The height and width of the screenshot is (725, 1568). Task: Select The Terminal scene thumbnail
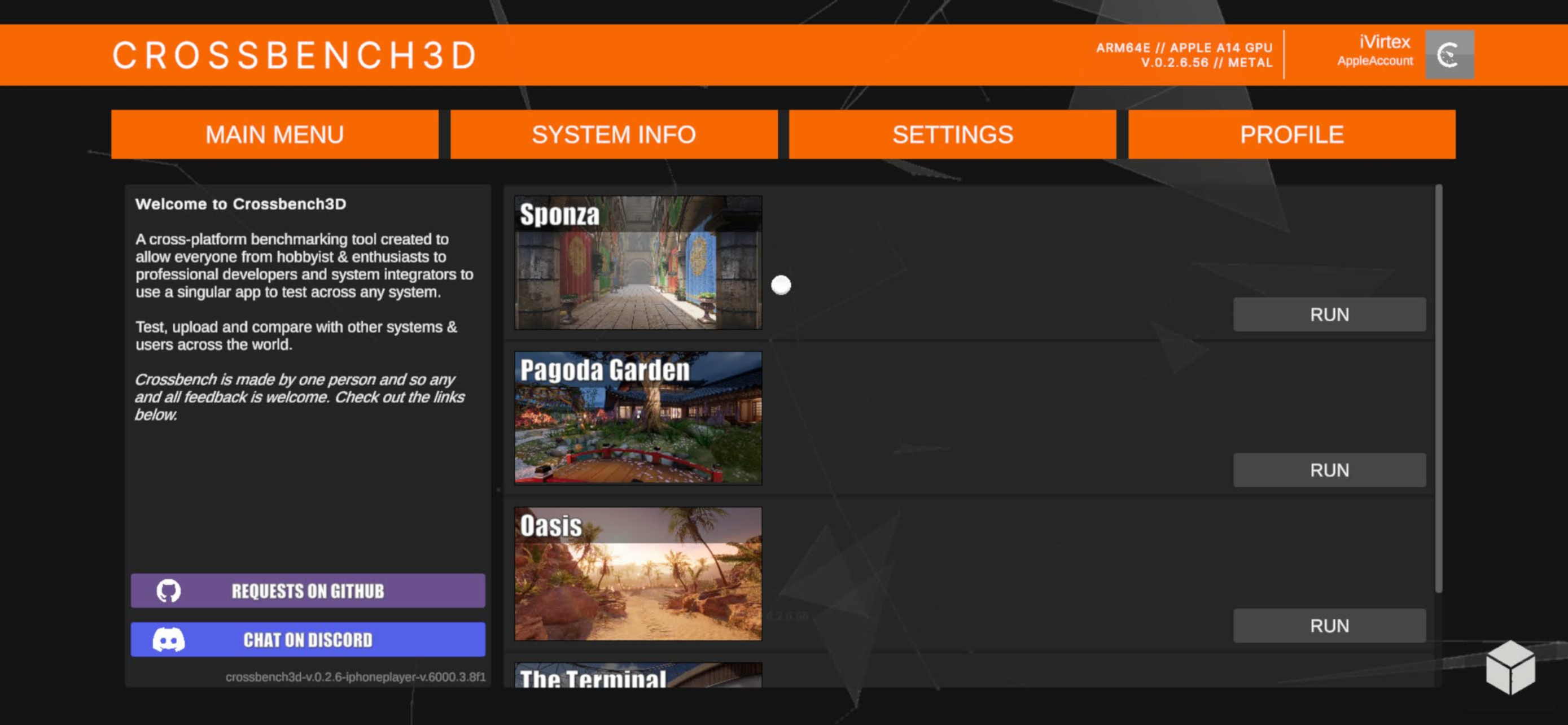(638, 676)
